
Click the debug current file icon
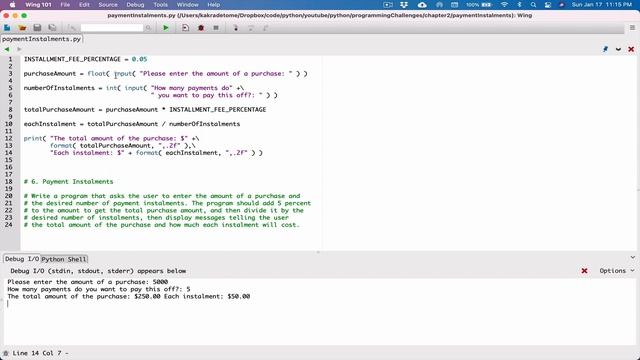[x=185, y=28]
